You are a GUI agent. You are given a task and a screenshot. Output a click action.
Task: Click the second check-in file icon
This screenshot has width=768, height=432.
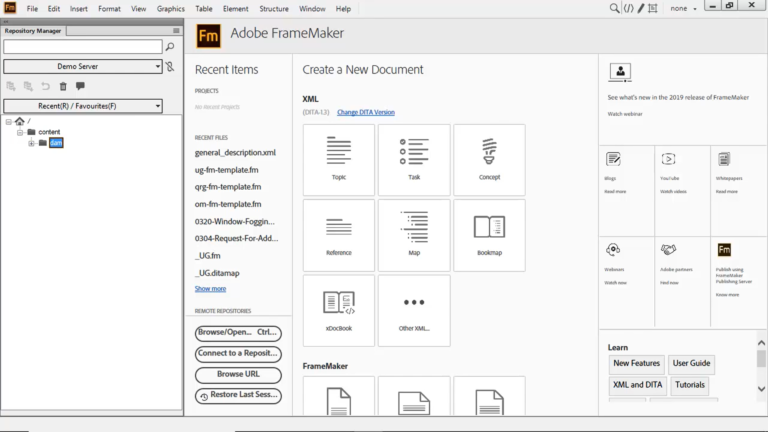(x=28, y=86)
